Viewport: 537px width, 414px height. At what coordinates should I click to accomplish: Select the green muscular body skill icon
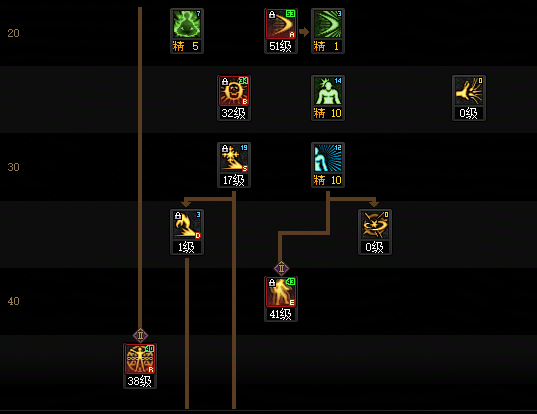click(x=328, y=91)
